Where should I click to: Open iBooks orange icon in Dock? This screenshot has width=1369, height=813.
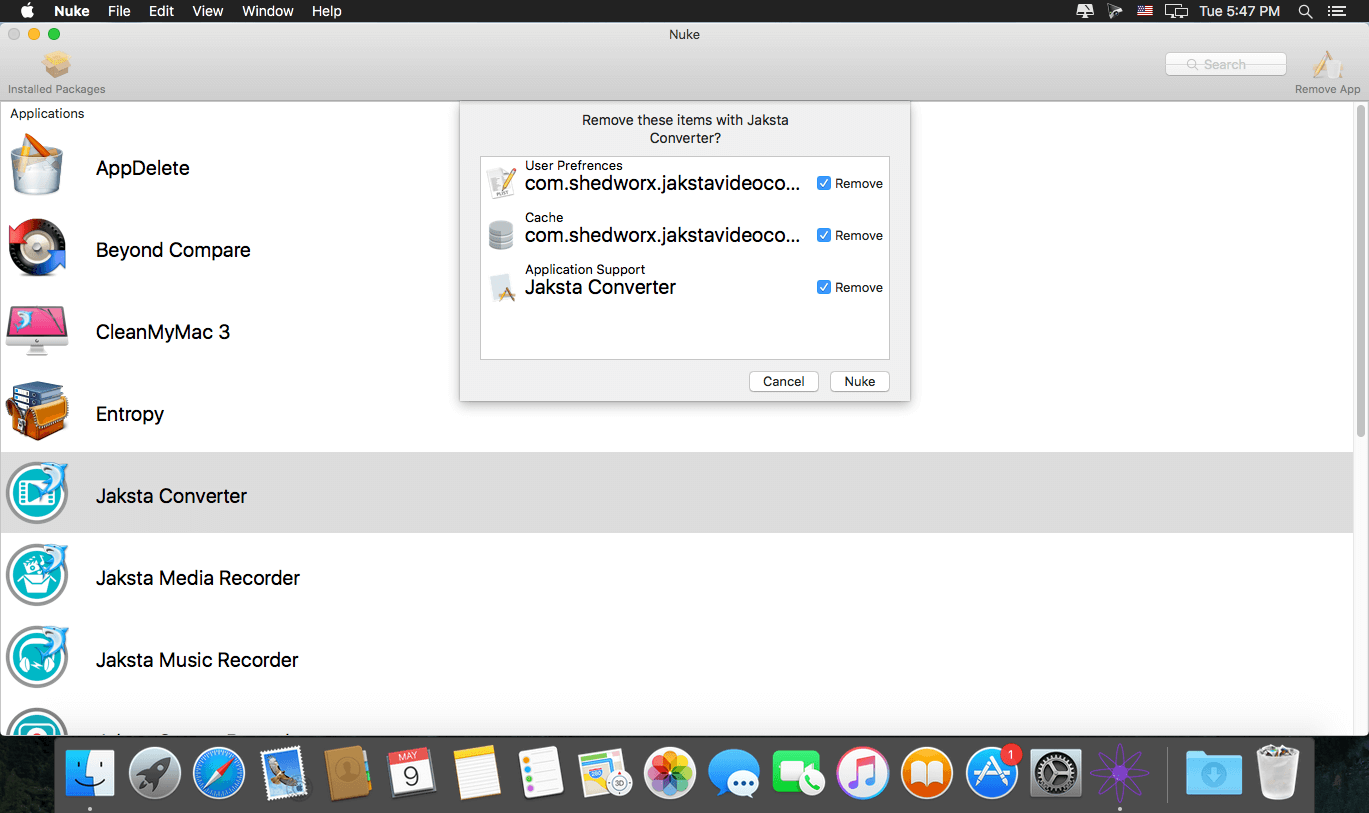tap(927, 773)
